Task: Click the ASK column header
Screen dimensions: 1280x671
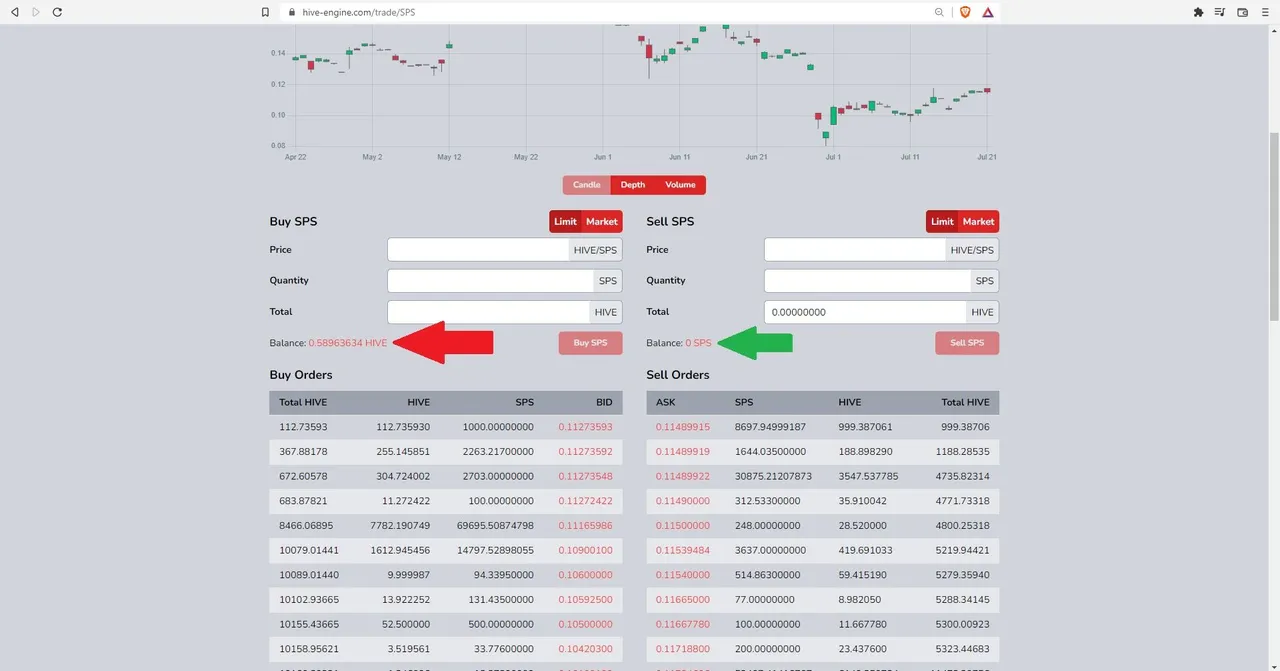Action: 666,402
